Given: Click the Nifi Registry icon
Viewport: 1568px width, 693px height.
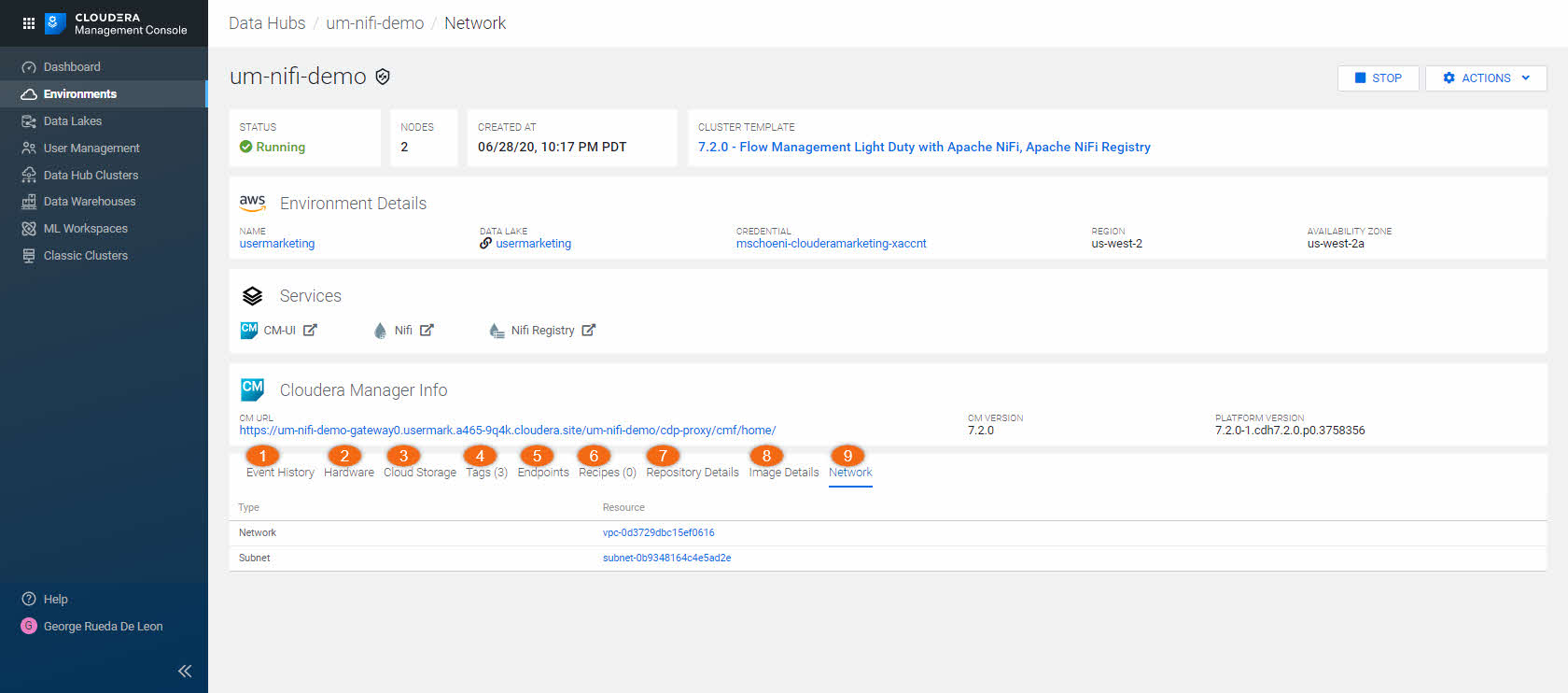Looking at the screenshot, I should [497, 331].
